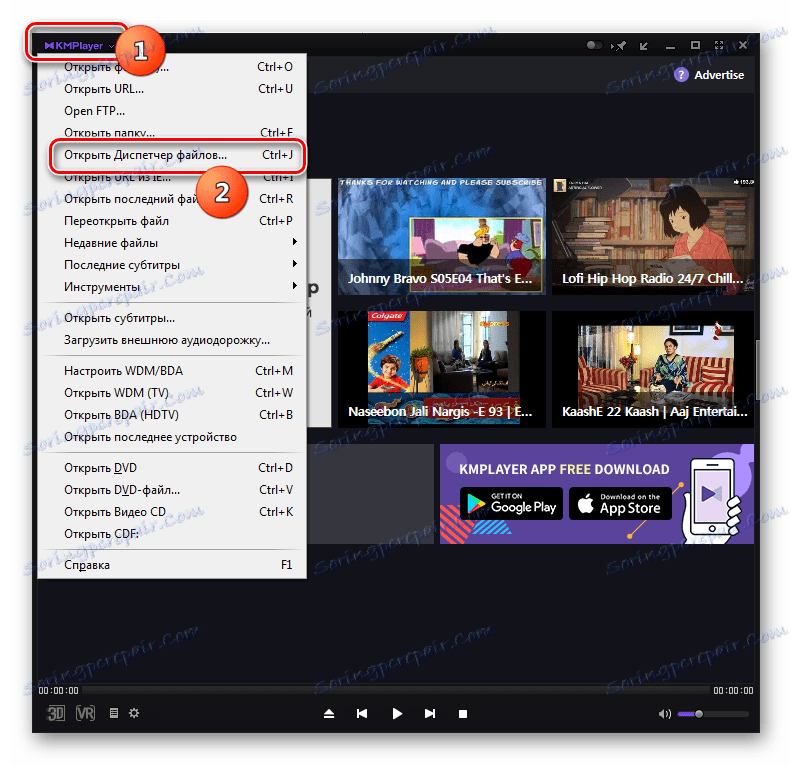Screen dimensions: 792x765
Task: Open the settings gear in control bar
Action: coord(134,713)
